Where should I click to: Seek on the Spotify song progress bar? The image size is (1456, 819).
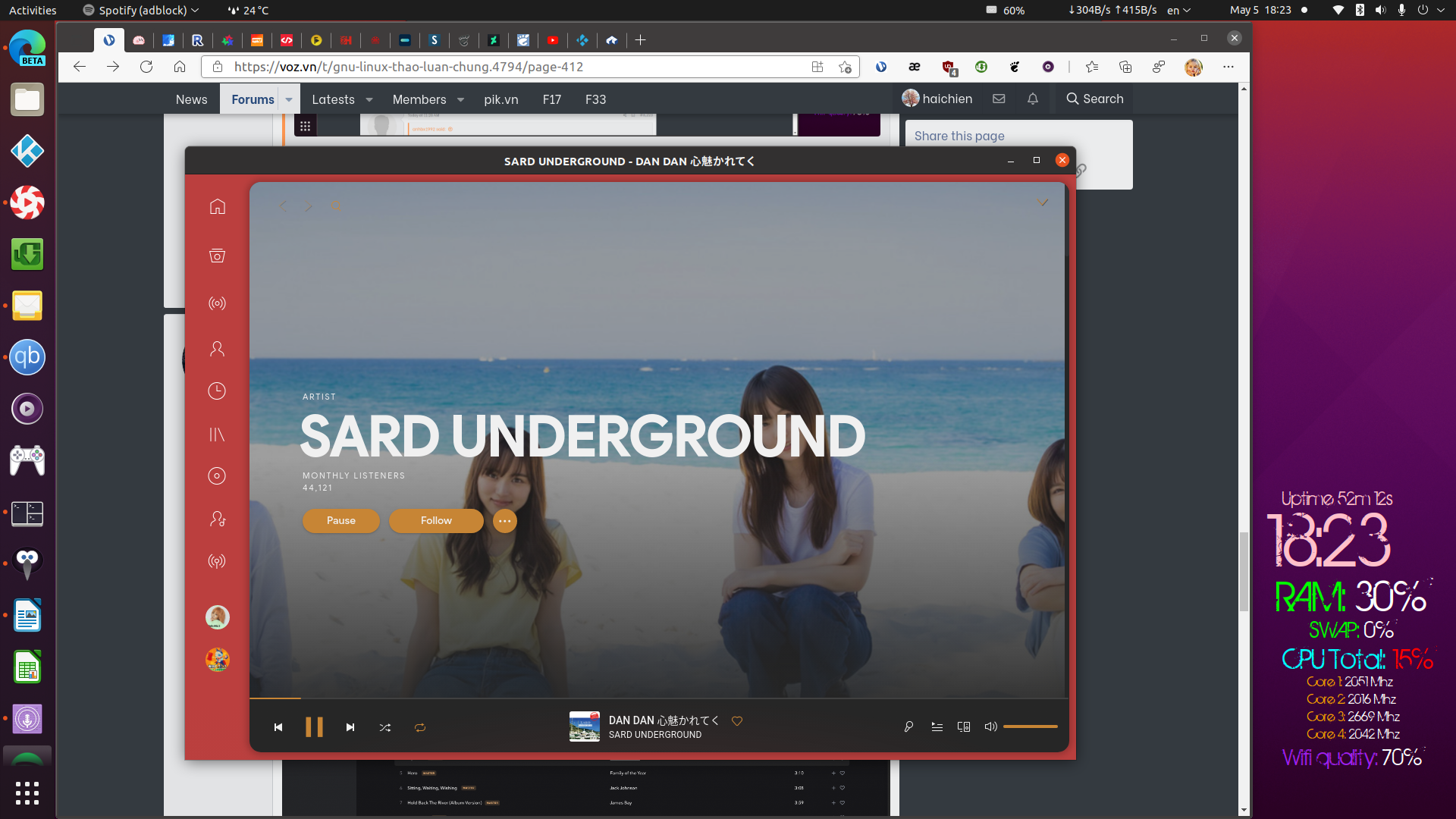[x=657, y=698]
